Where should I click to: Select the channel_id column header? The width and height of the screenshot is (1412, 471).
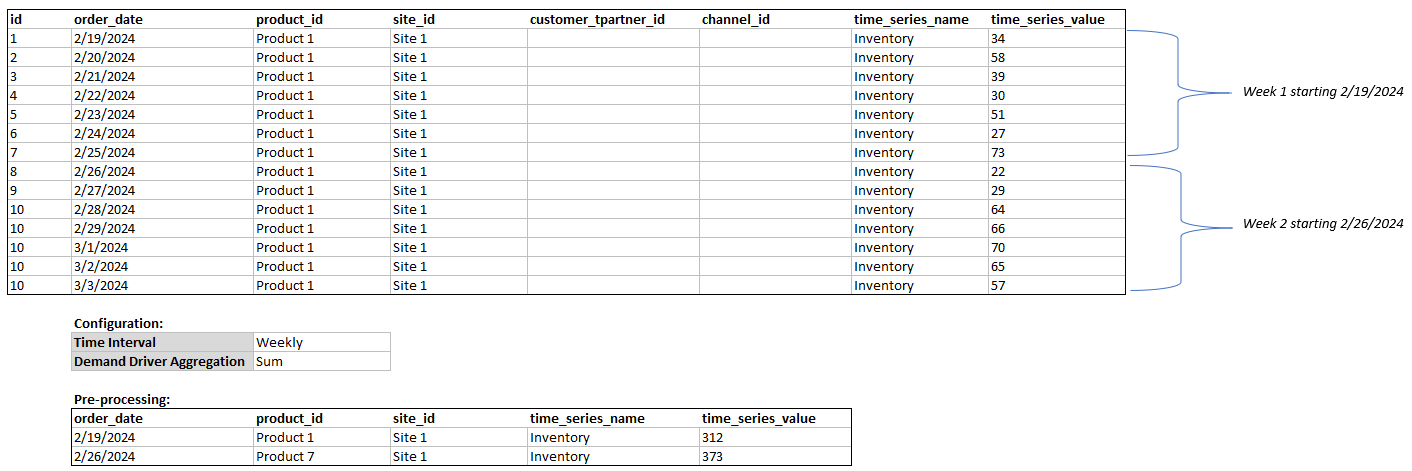pyautogui.click(x=736, y=19)
